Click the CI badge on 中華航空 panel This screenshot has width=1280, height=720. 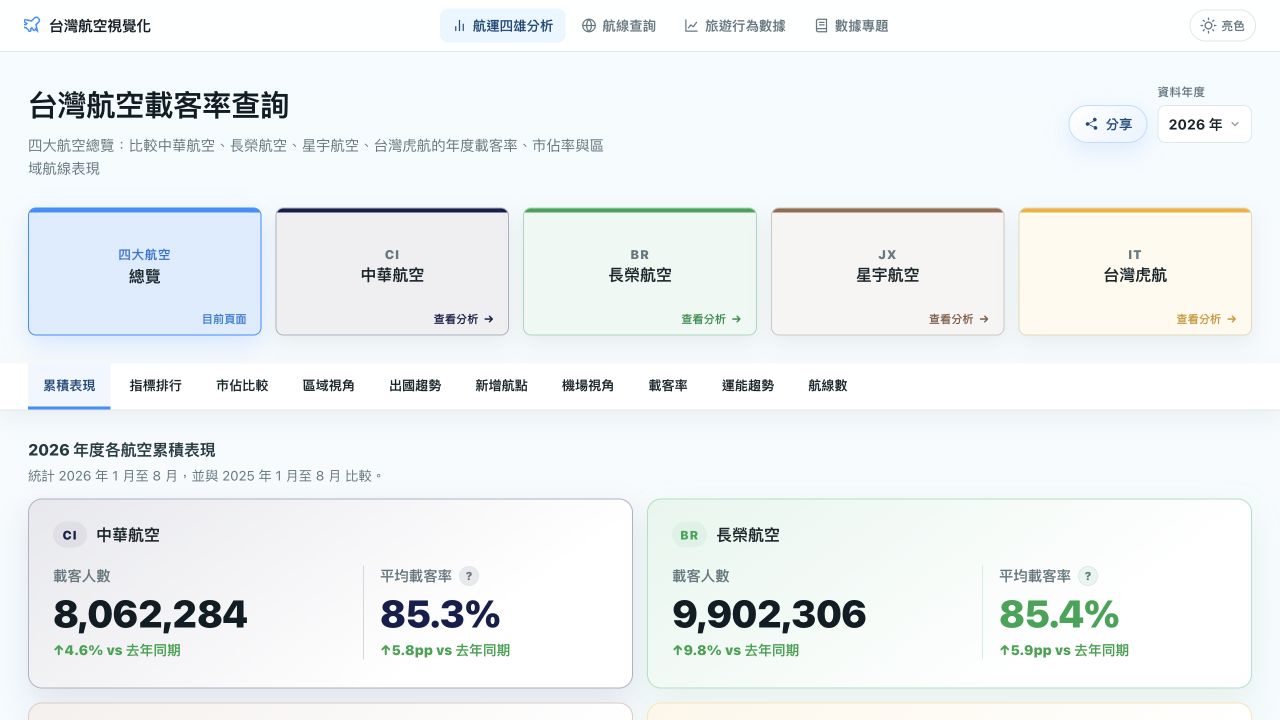70,535
